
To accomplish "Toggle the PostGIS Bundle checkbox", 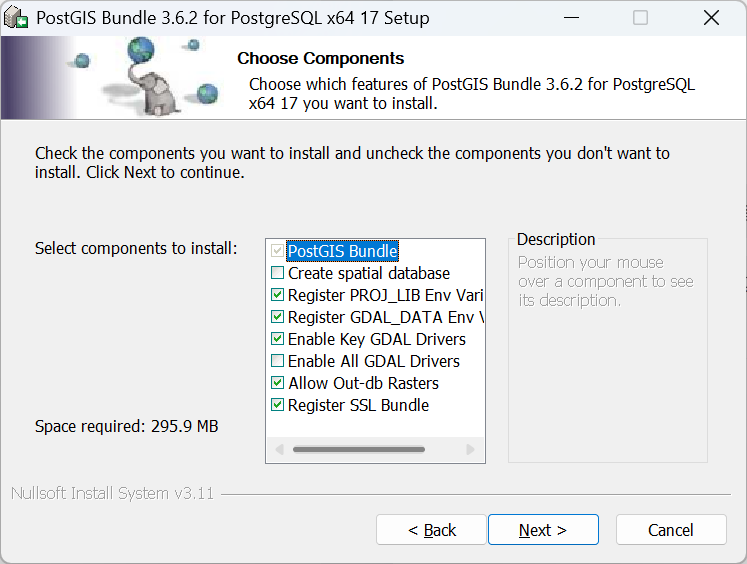I will pyautogui.click(x=277, y=251).
